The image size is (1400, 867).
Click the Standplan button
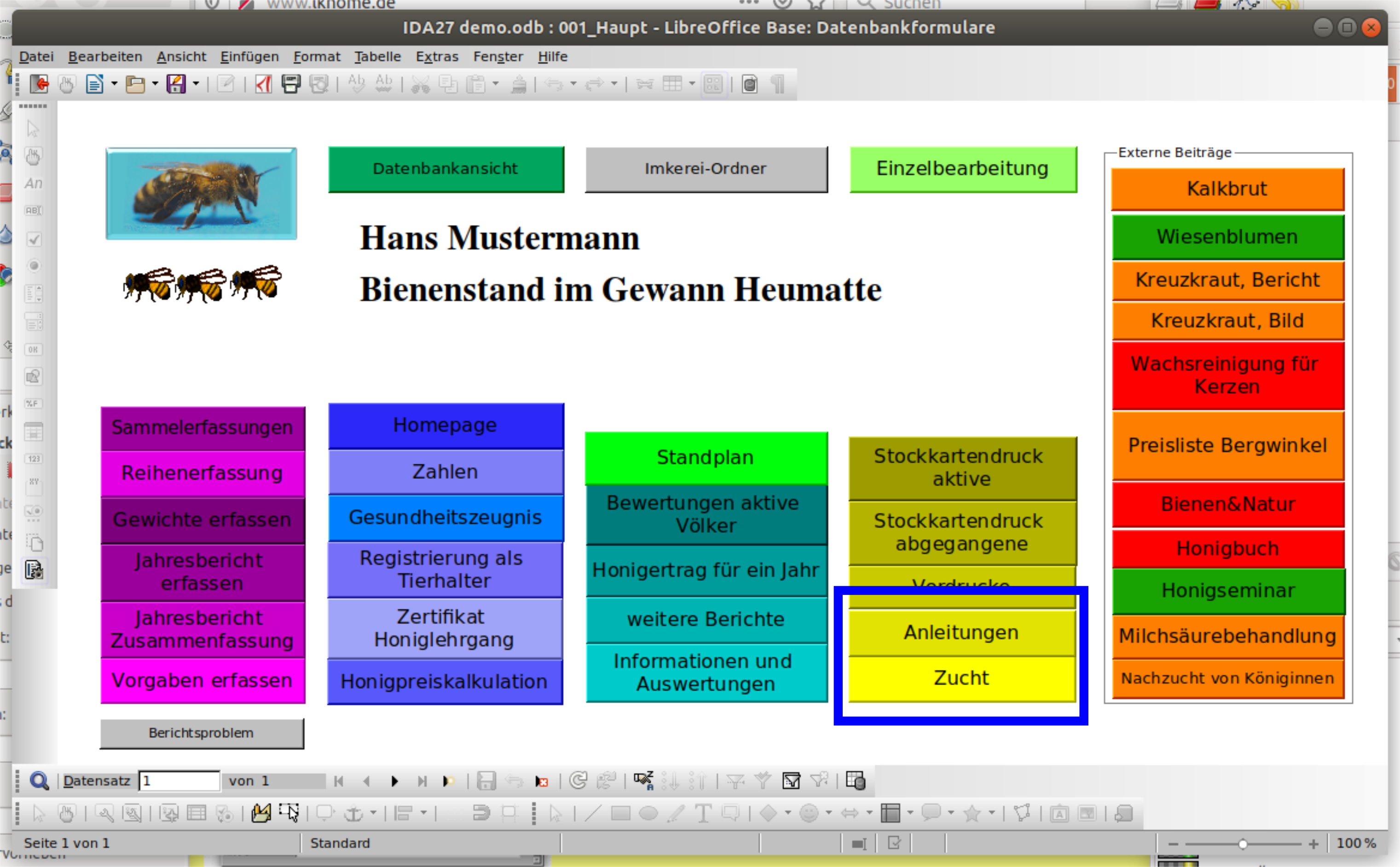pos(706,458)
